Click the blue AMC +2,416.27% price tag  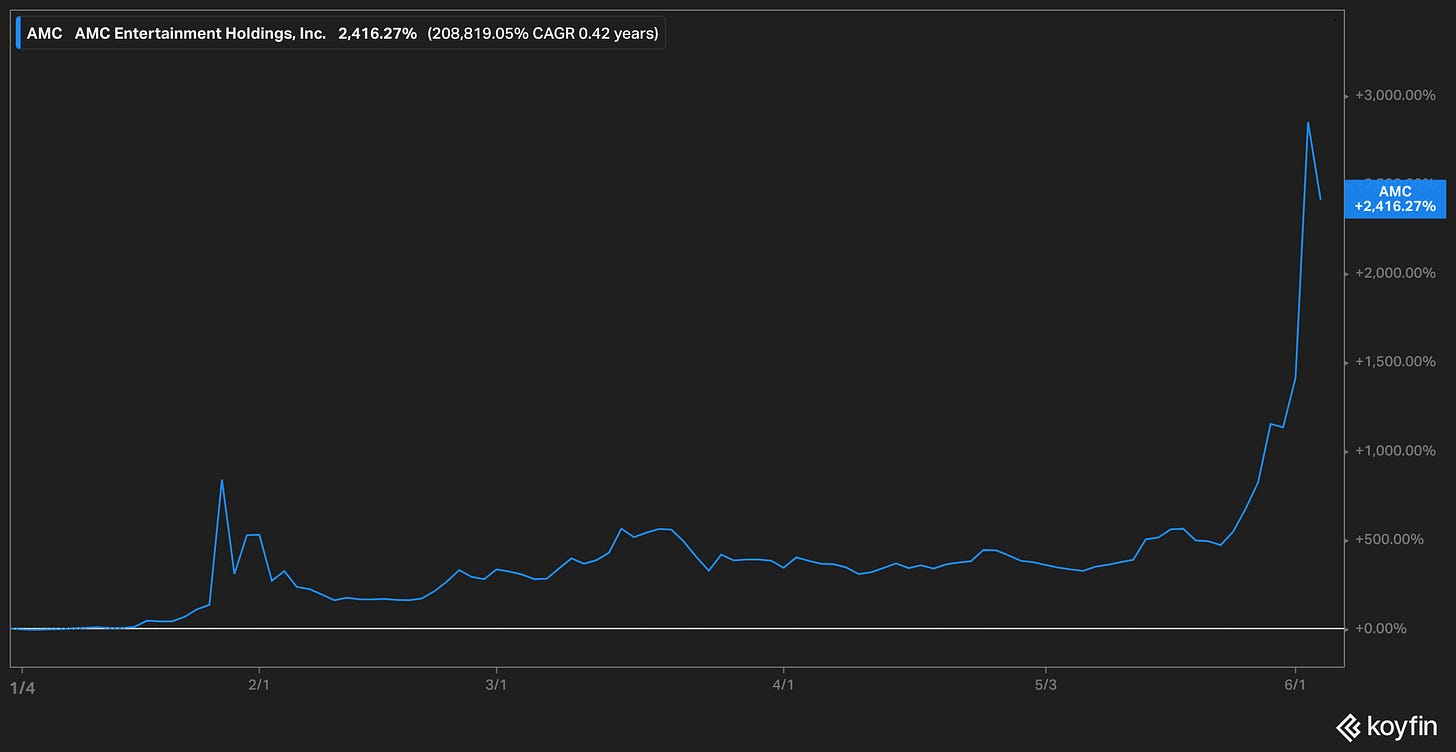[x=1395, y=199]
